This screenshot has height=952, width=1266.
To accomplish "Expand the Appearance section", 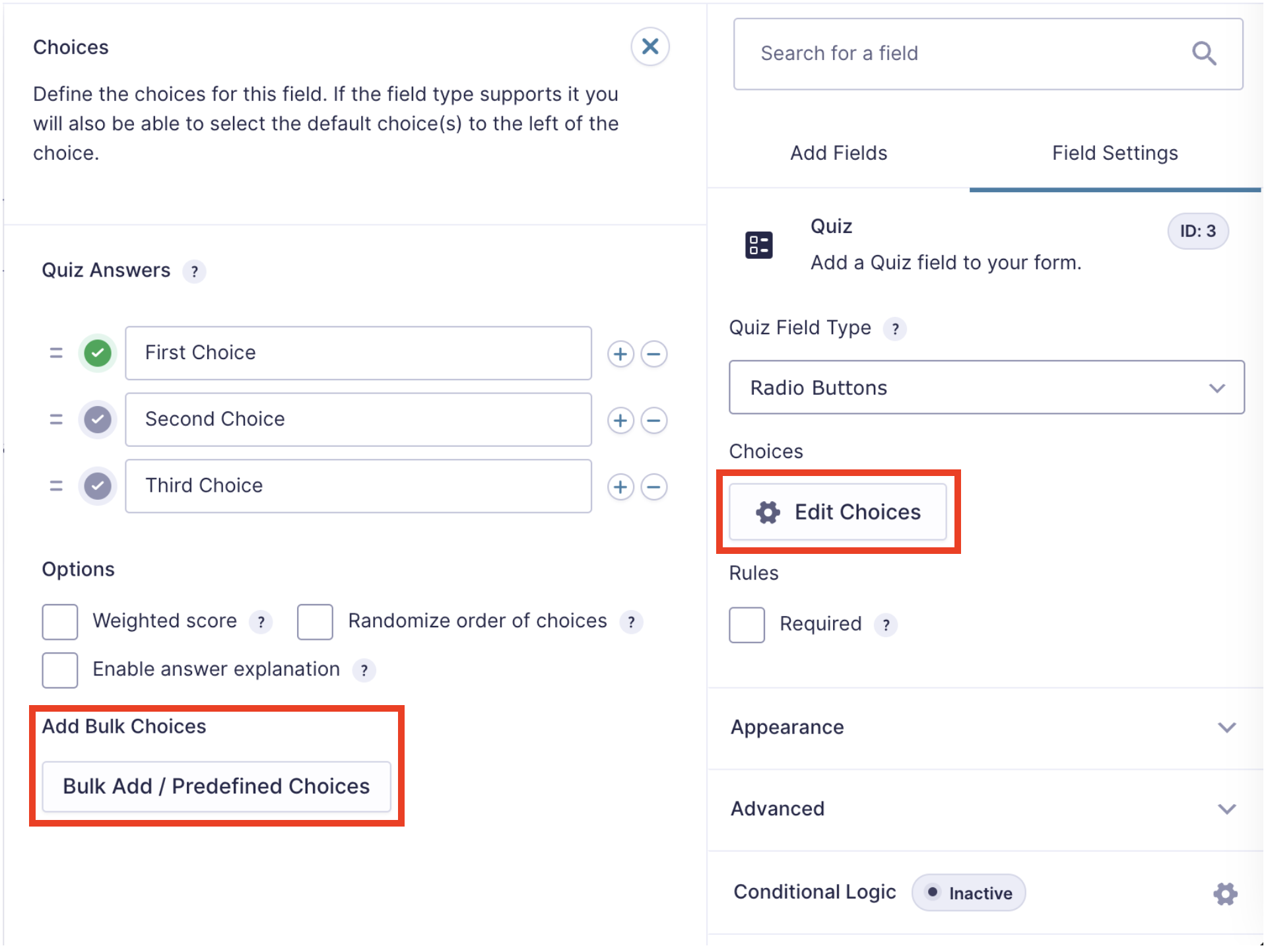I will point(985,728).
